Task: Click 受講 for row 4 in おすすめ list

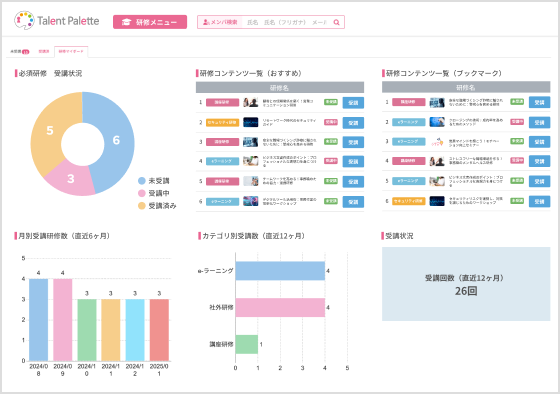Action: 353,161
